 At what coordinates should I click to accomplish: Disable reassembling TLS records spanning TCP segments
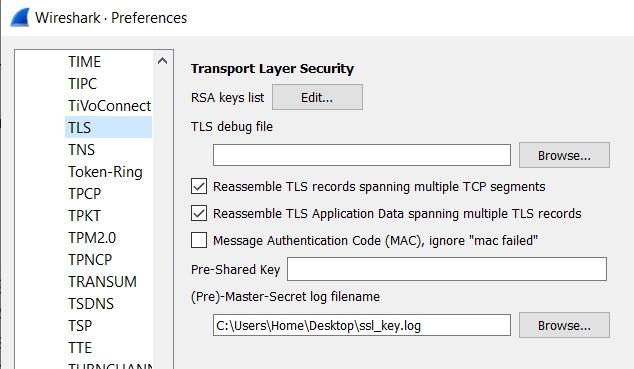(x=199, y=186)
